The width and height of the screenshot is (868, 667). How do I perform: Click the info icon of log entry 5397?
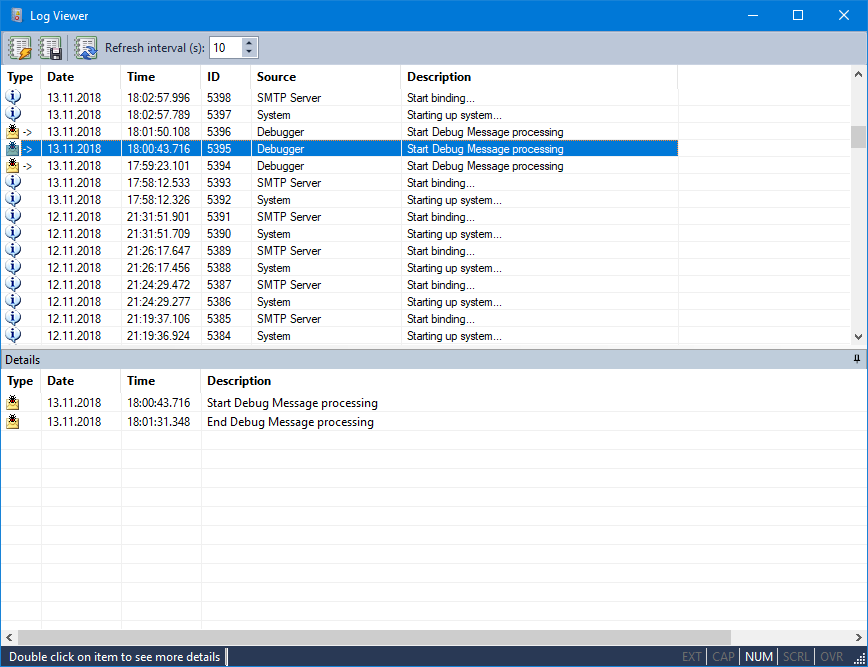(x=13, y=114)
